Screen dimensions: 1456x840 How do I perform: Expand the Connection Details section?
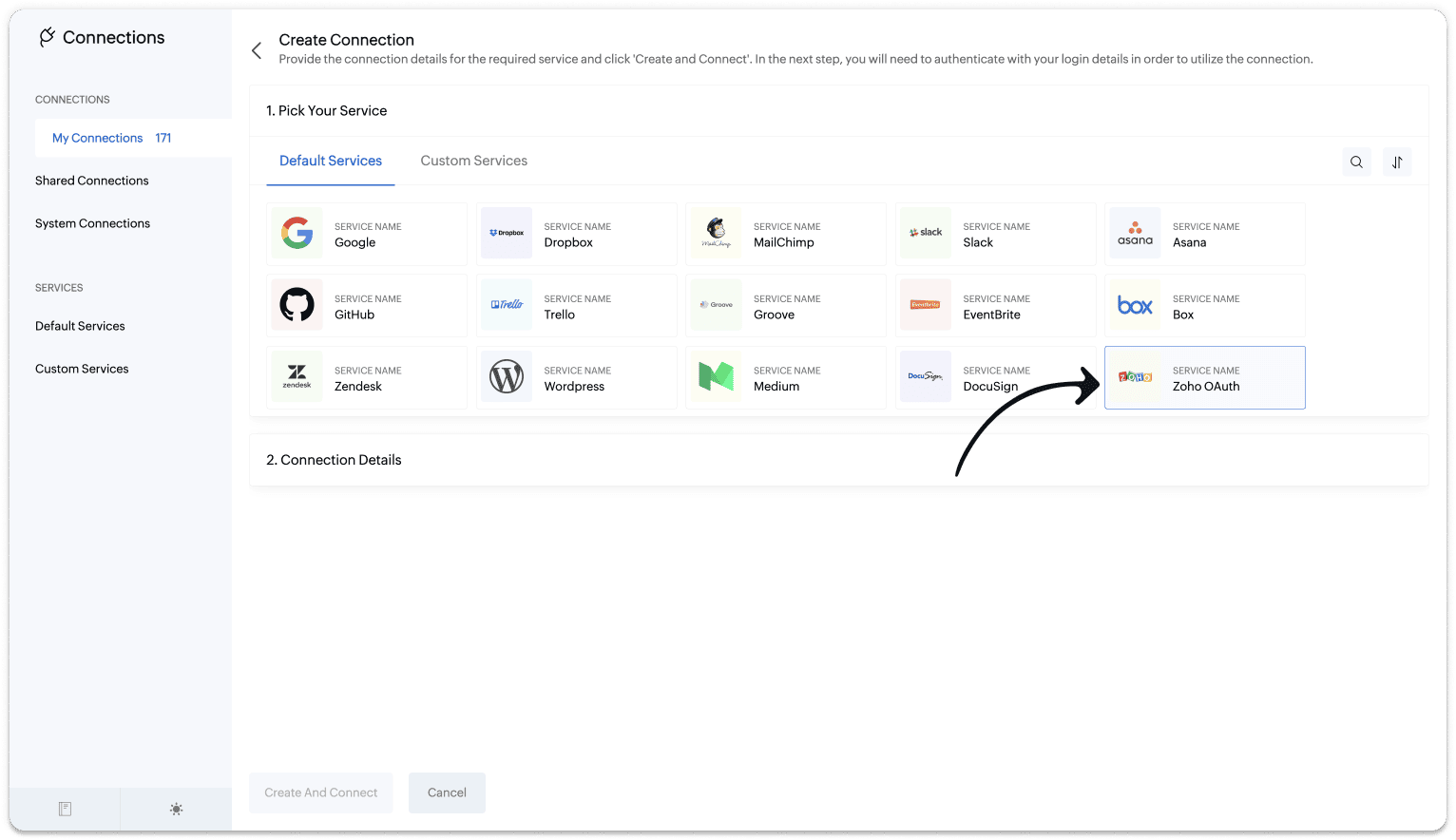(838, 460)
